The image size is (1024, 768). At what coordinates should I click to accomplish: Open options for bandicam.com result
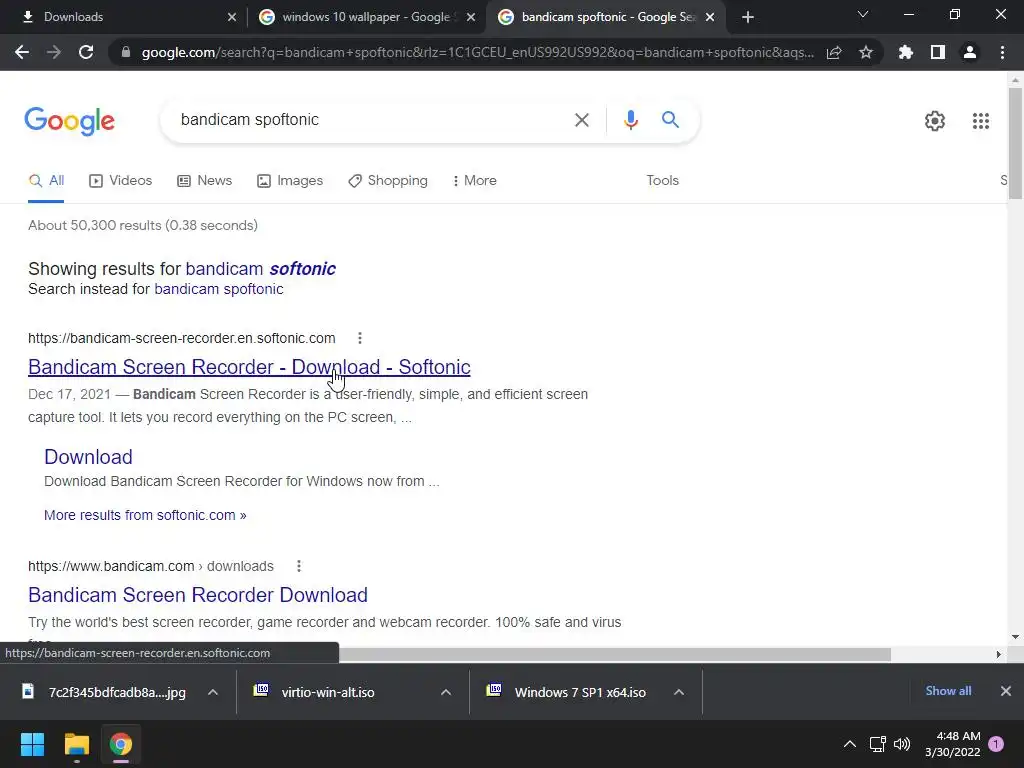tap(299, 566)
